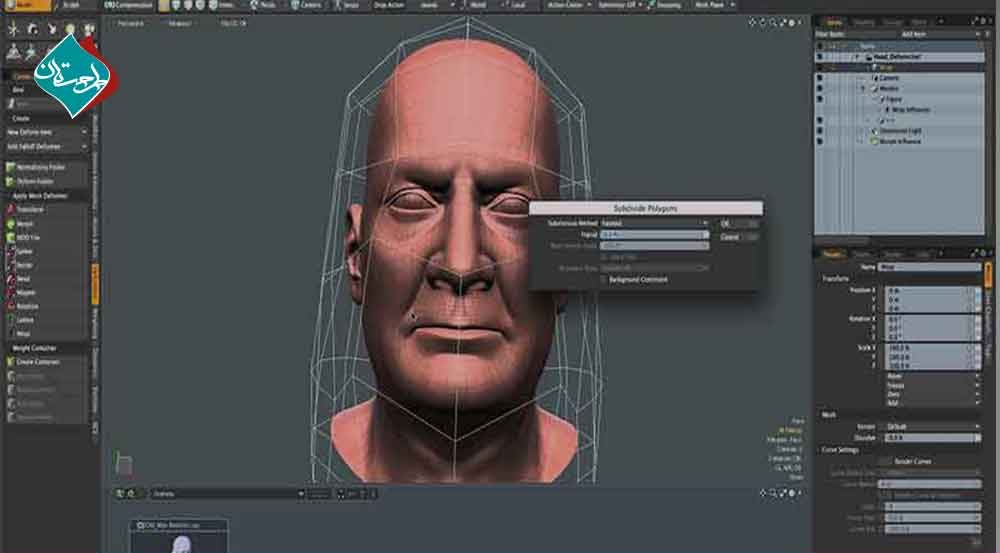Screen dimensions: 1000x553
Task: Click the Freeze transform button
Action: coord(932,385)
